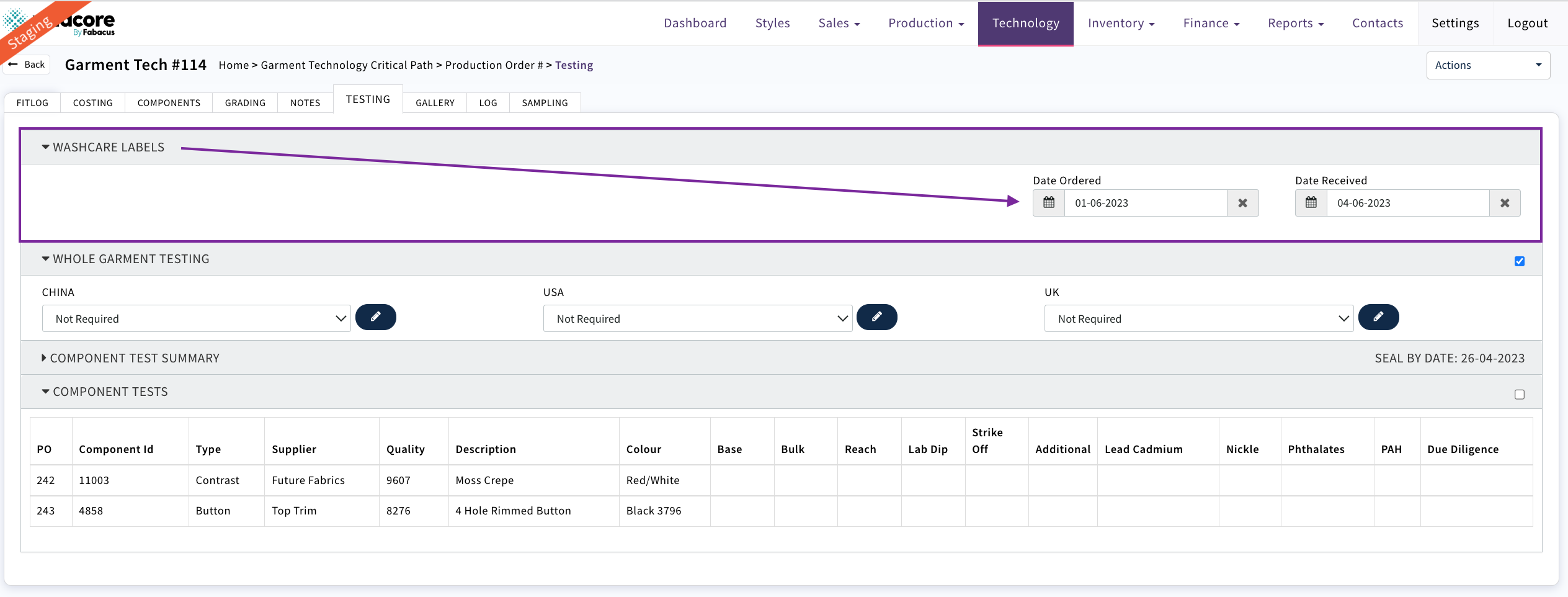Click the Date Received text field
The height and width of the screenshot is (597, 1568).
1407,203
